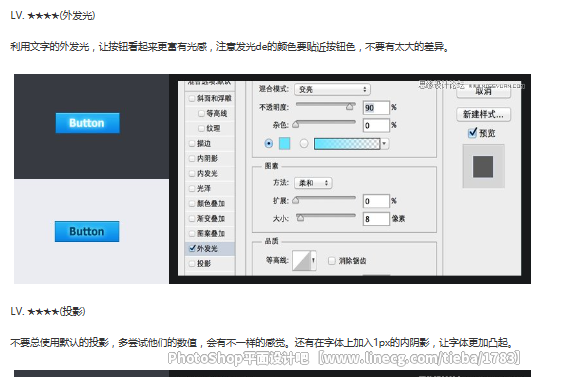Enable the 颜色叠加 checkbox
Image resolution: width=576 pixels, height=377 pixels.
click(191, 204)
